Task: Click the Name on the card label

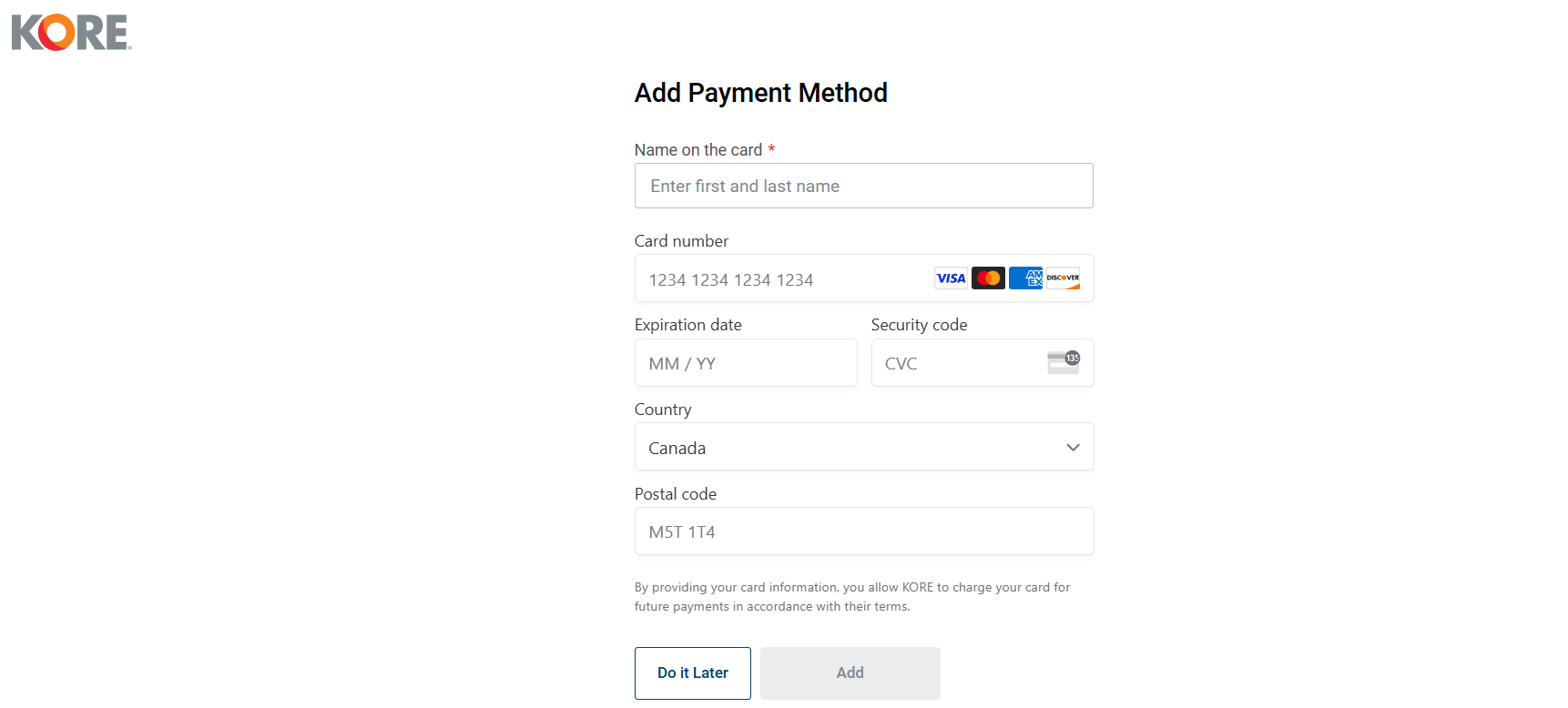Action: (698, 150)
